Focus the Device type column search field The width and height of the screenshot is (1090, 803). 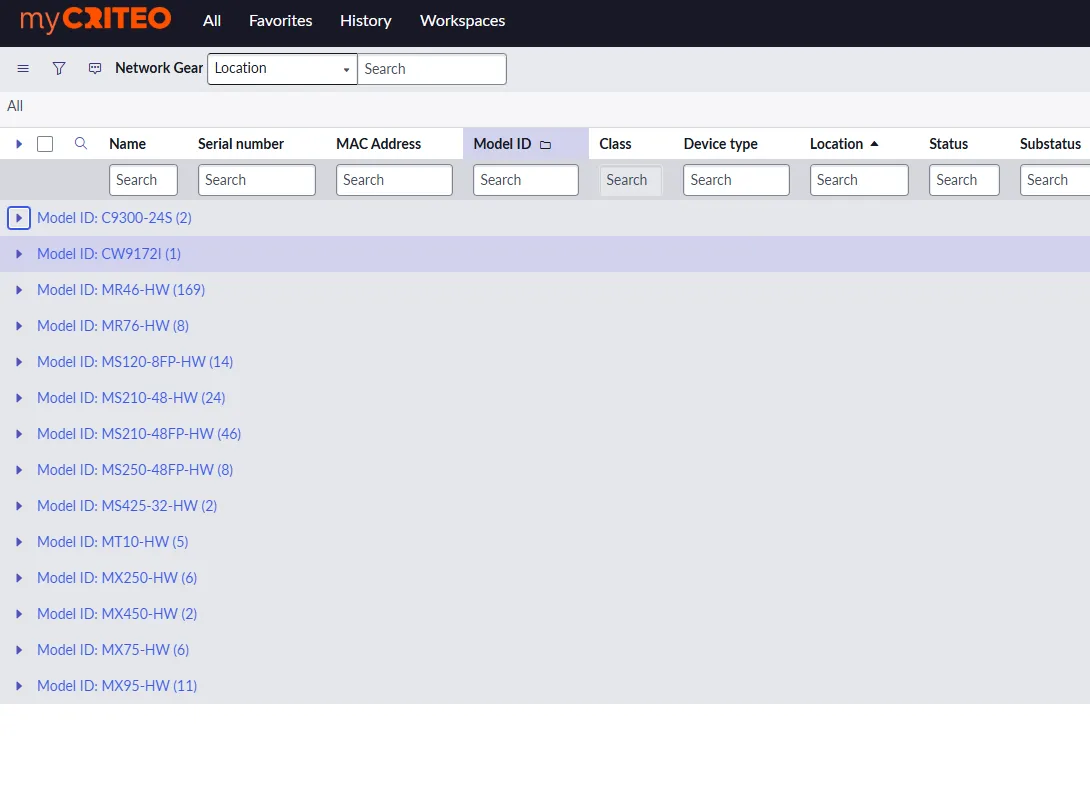(736, 180)
